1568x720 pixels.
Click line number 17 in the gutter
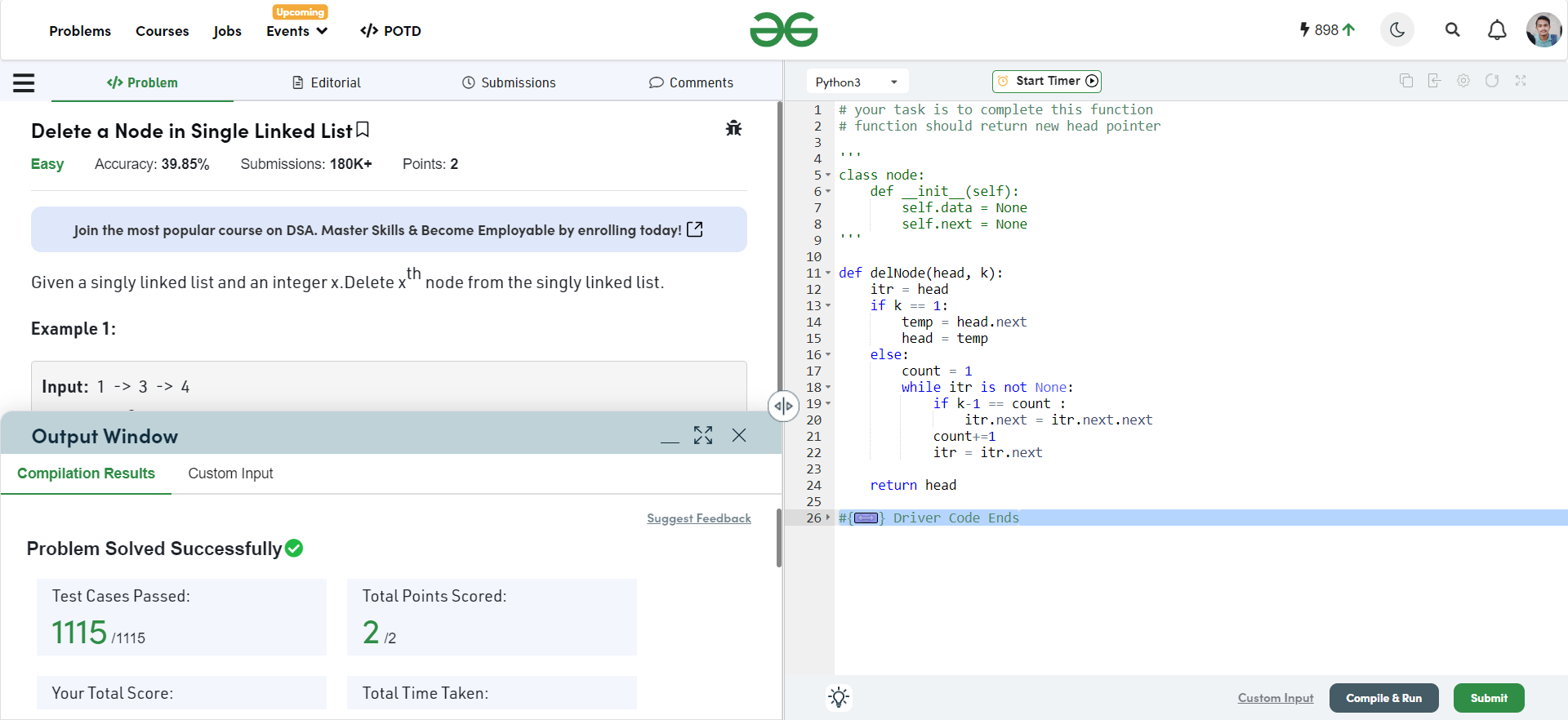pyautogui.click(x=814, y=371)
